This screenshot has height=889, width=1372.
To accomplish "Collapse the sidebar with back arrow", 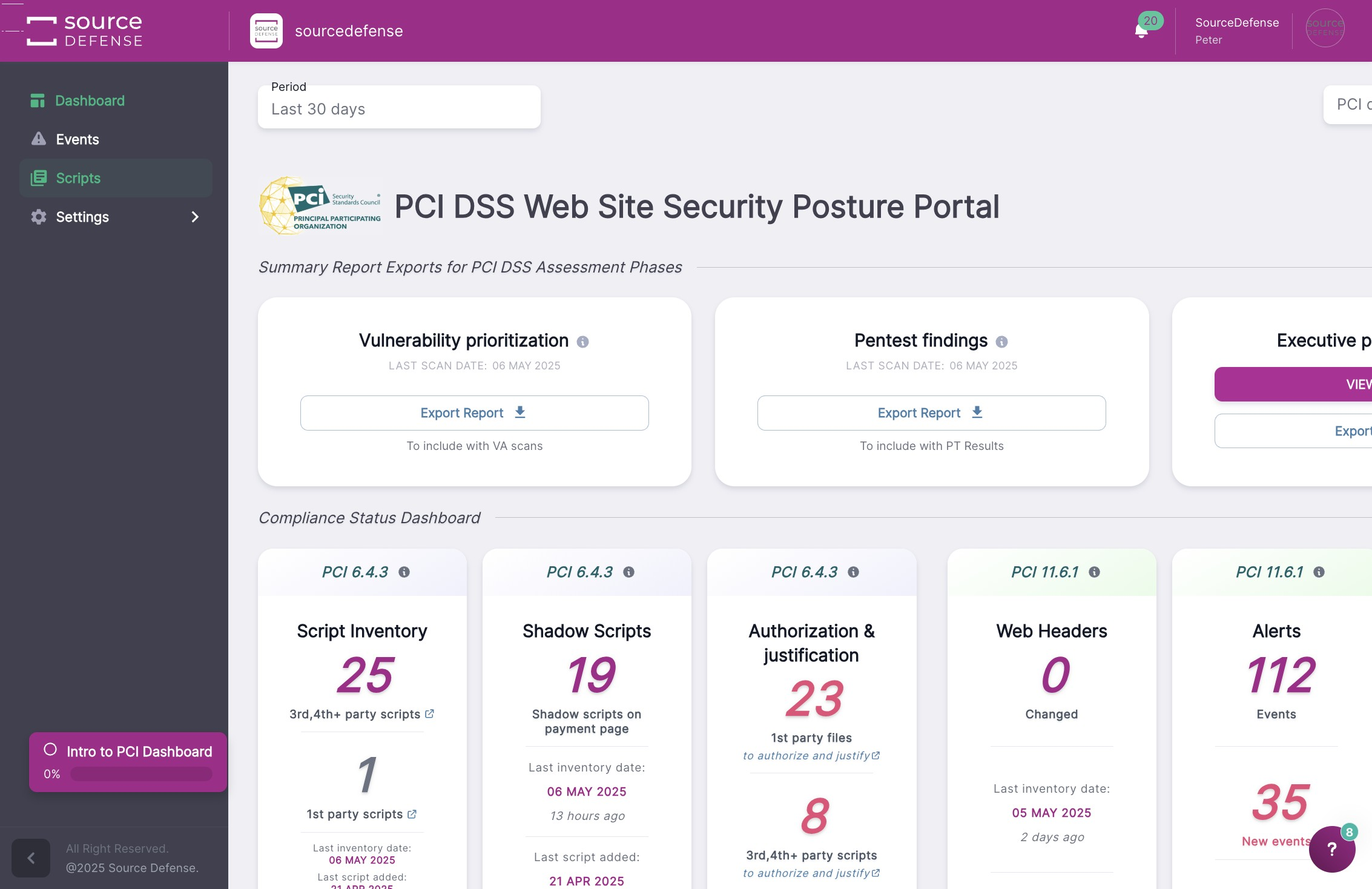I will click(31, 858).
